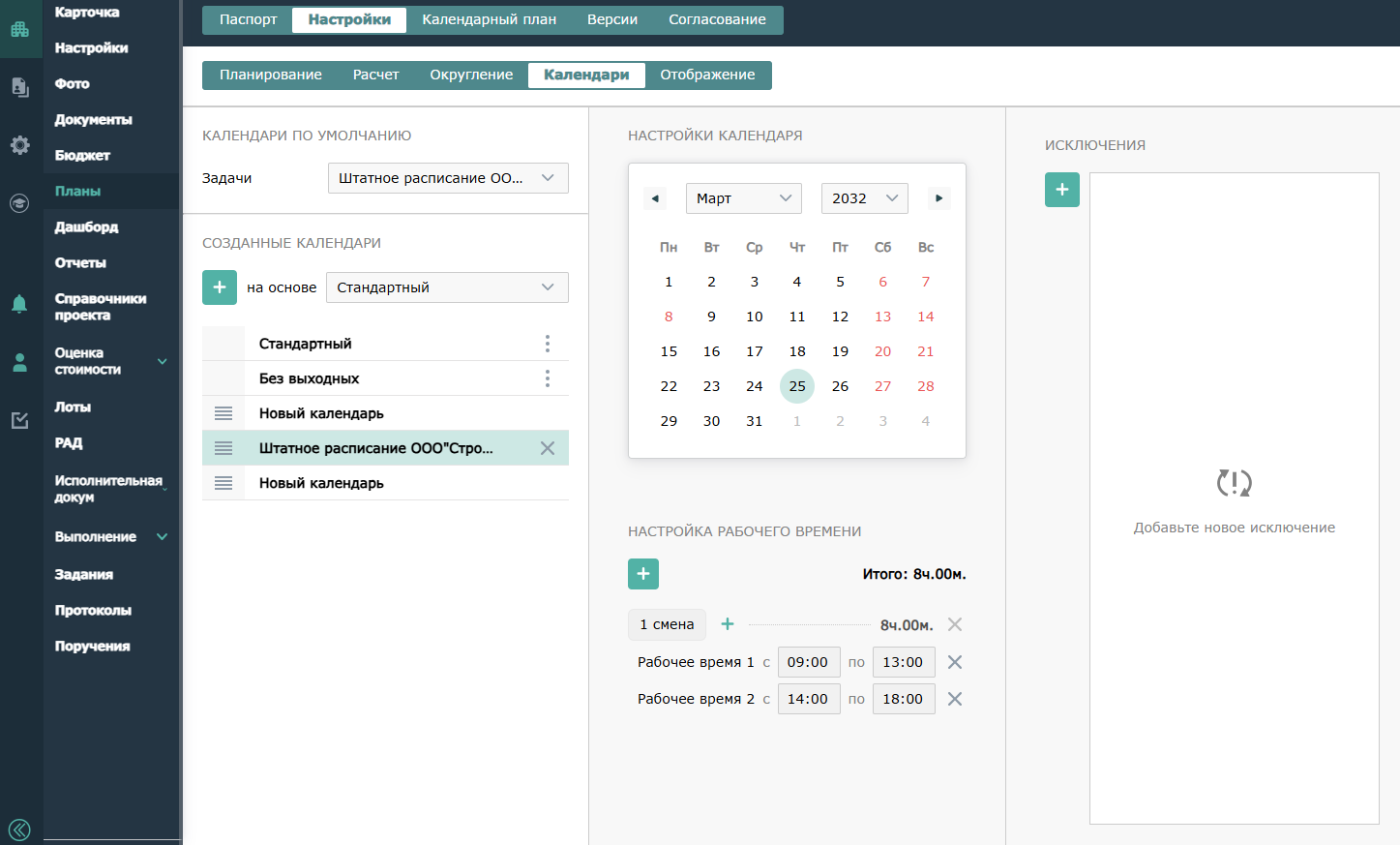Open the gear settings icon in left rail

point(19,145)
